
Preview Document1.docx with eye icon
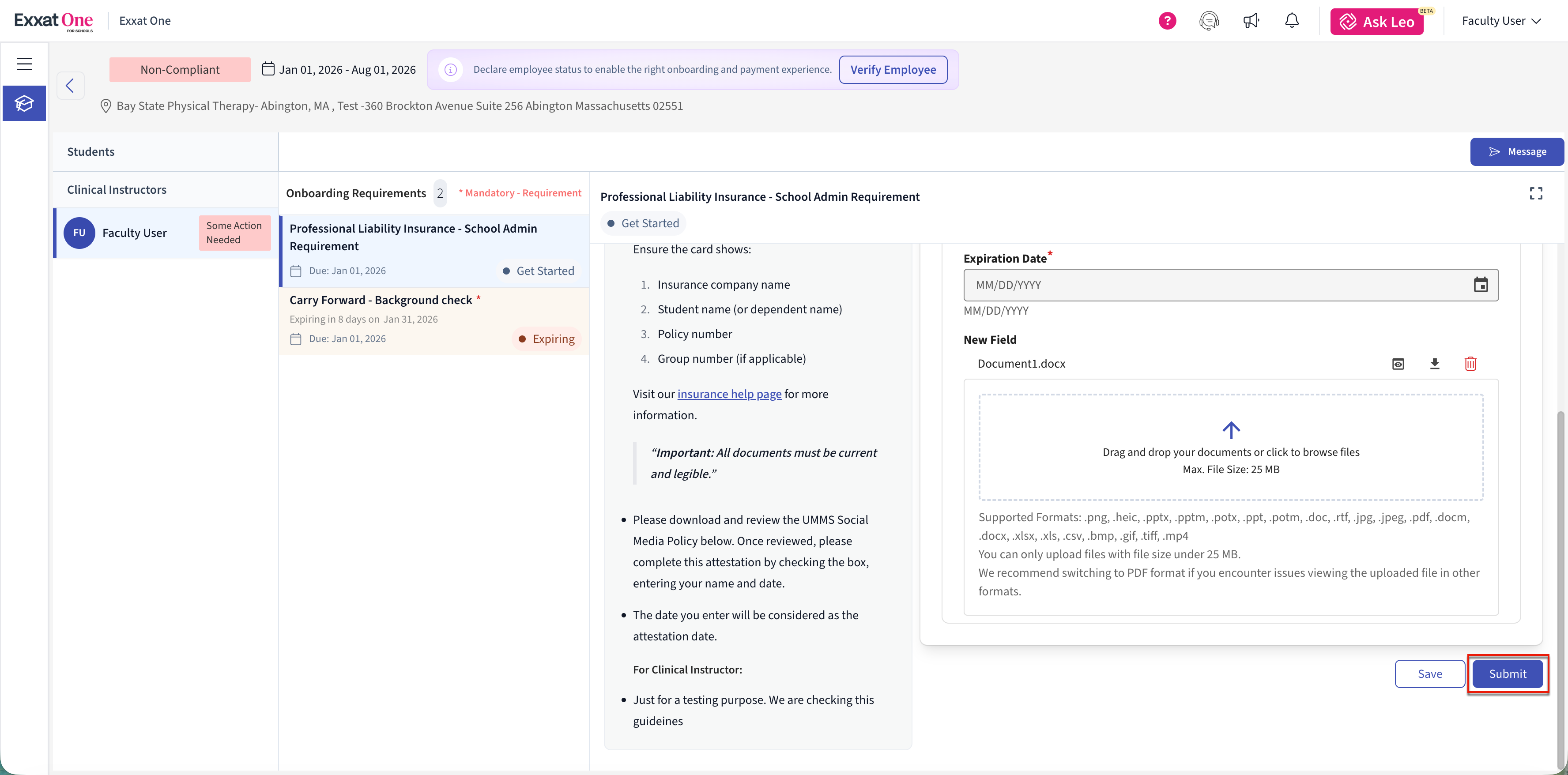point(1398,364)
